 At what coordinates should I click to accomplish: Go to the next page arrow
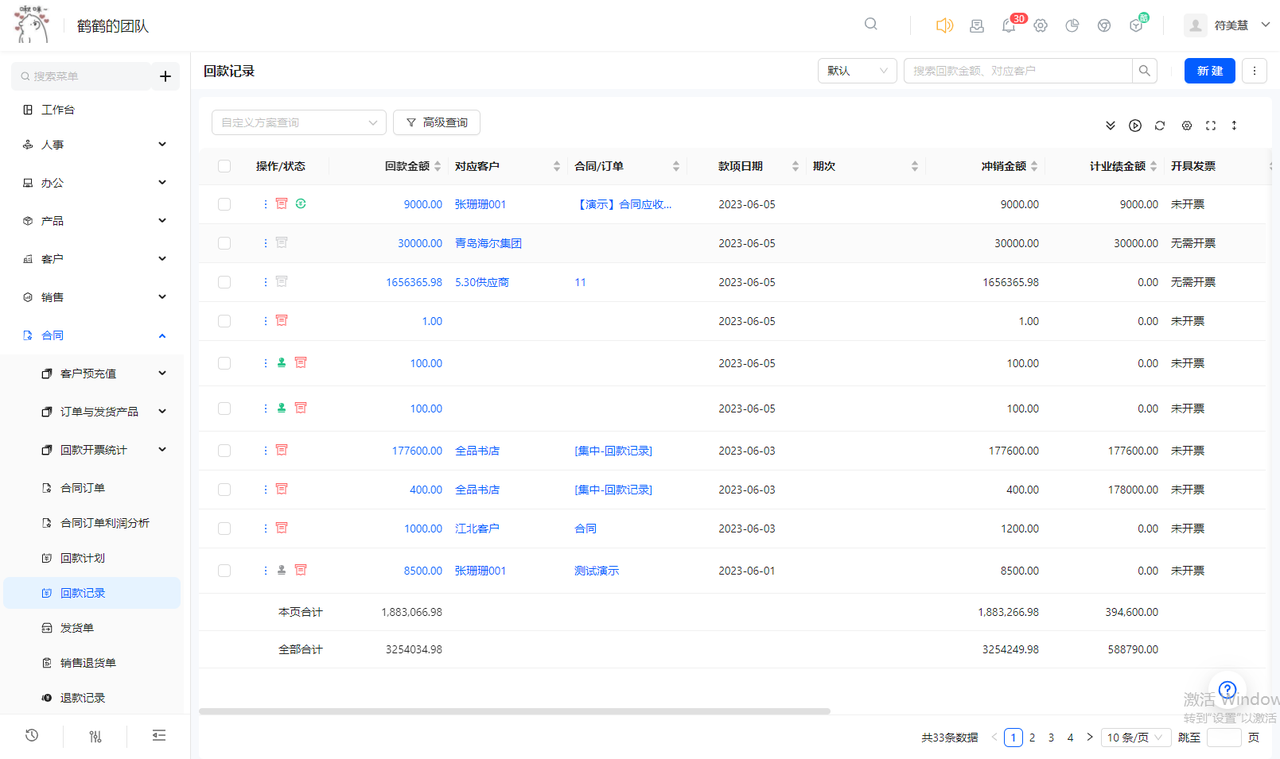1089,737
